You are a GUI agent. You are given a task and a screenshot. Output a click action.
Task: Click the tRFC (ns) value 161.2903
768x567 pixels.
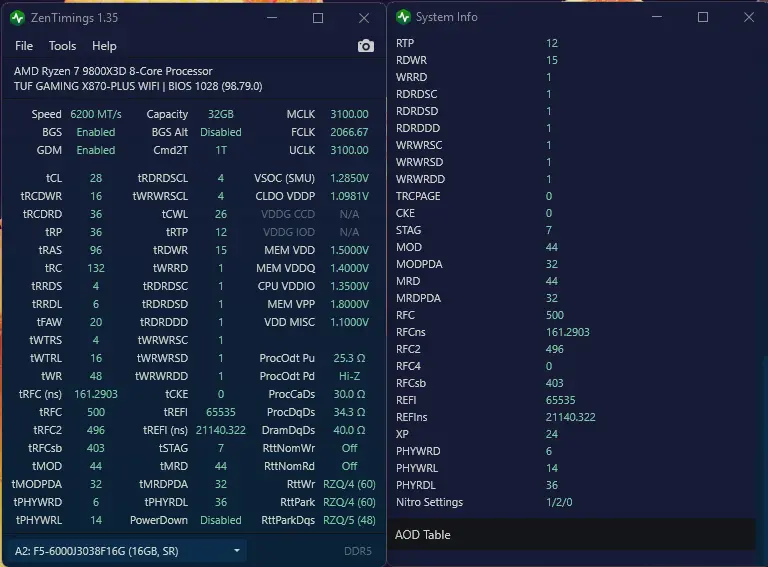pos(96,394)
